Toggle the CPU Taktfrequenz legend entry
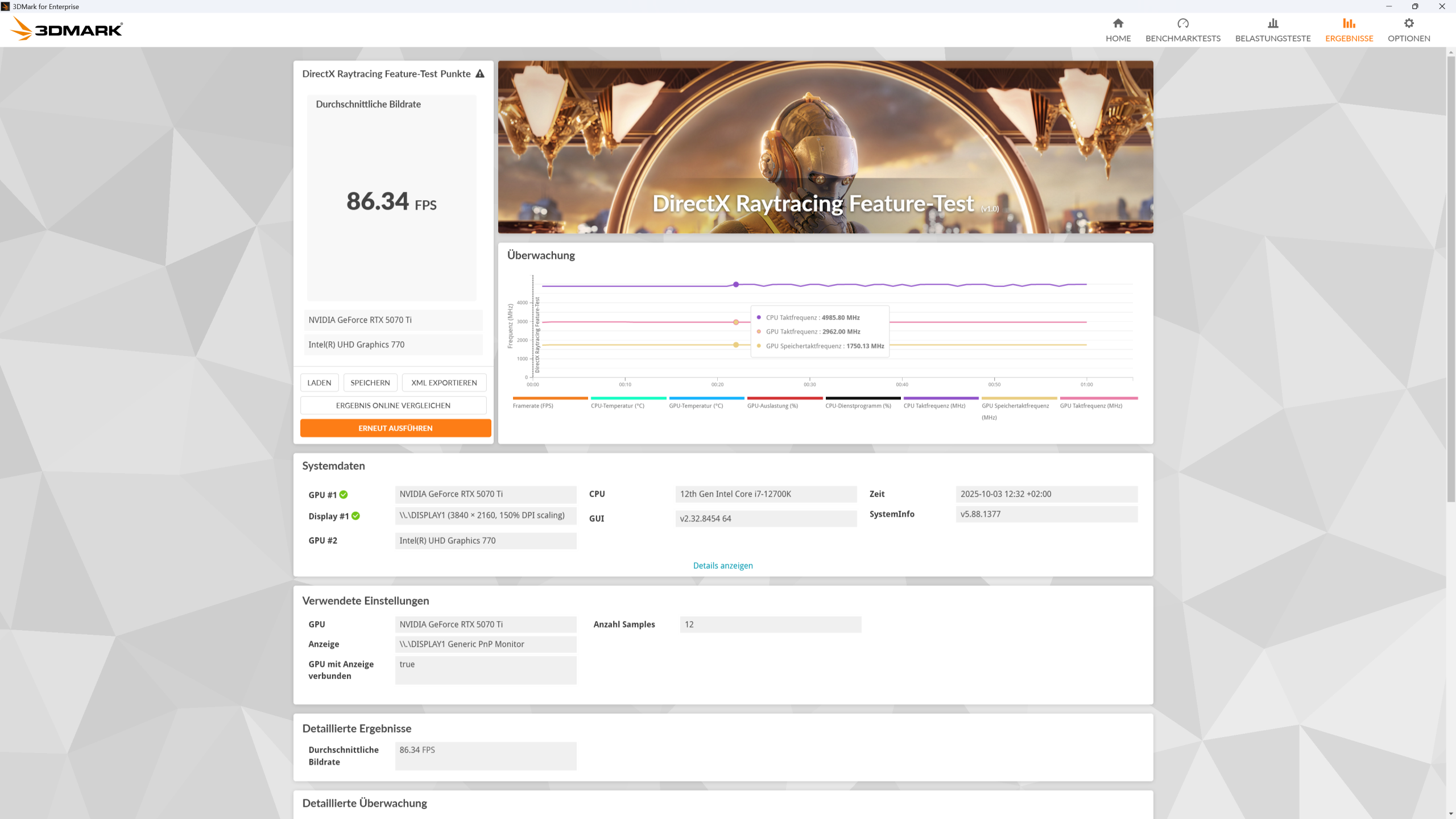 coord(934,406)
